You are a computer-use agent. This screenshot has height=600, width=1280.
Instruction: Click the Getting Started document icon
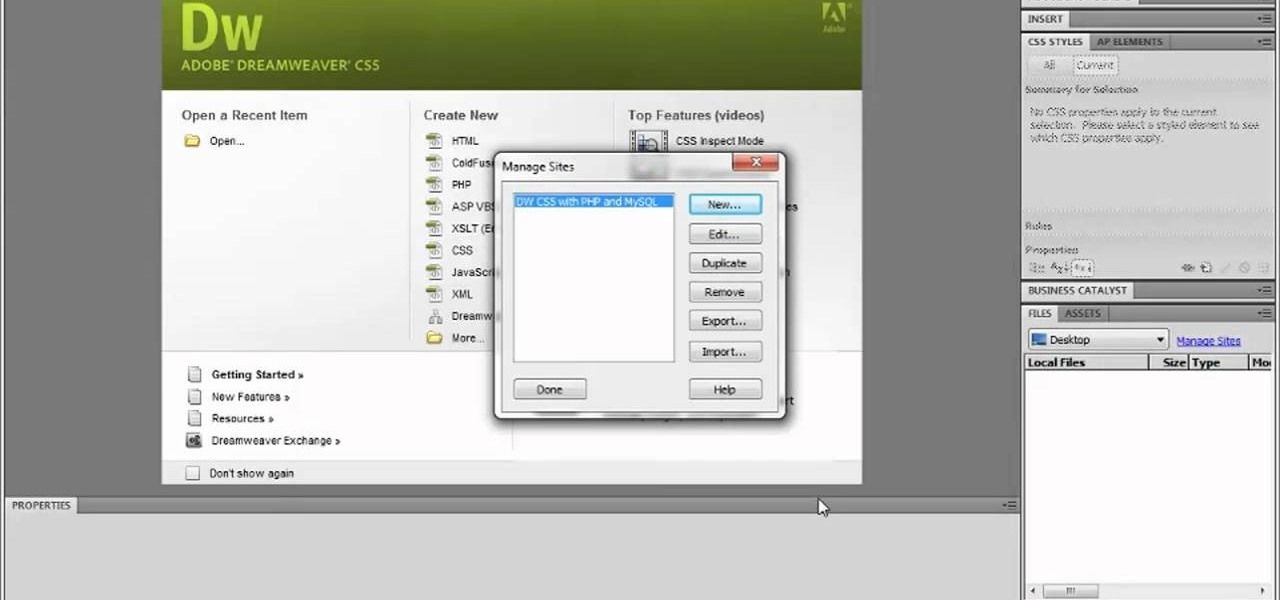coord(194,375)
